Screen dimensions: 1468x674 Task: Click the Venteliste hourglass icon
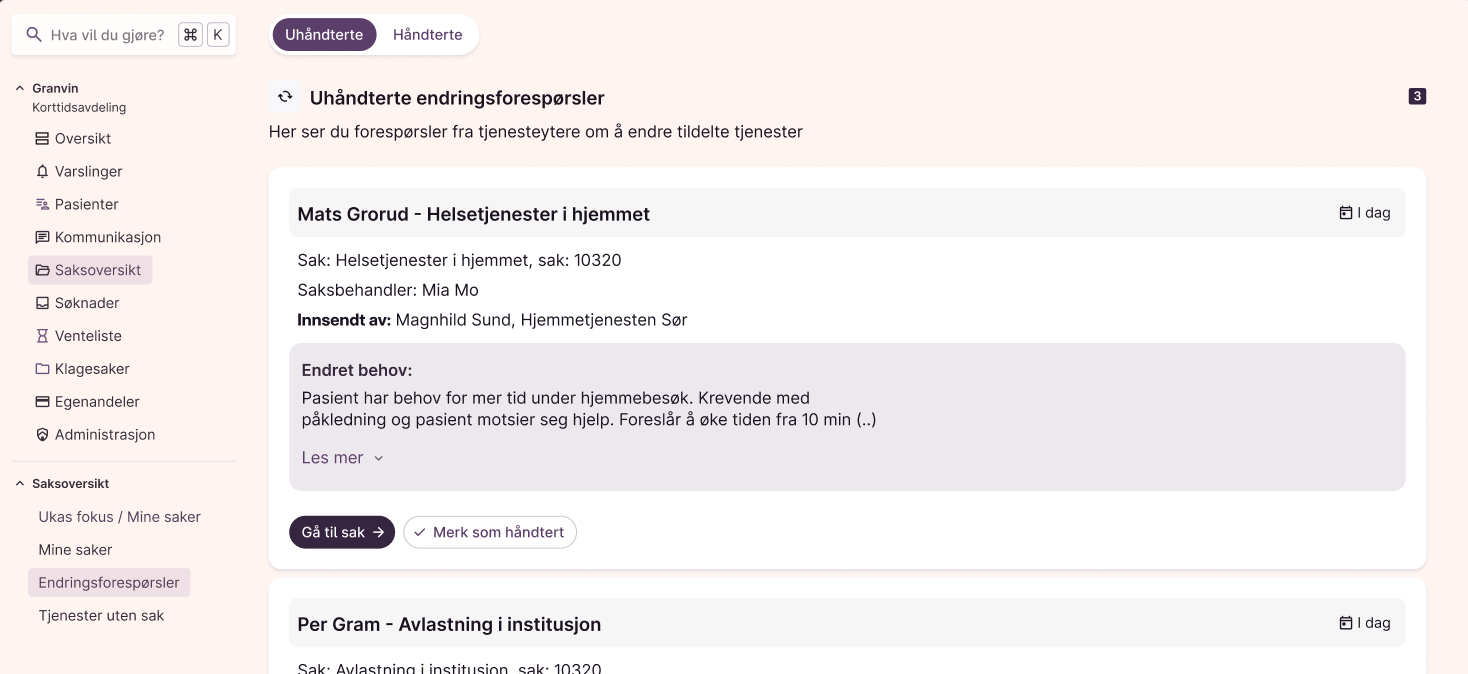(x=42, y=336)
